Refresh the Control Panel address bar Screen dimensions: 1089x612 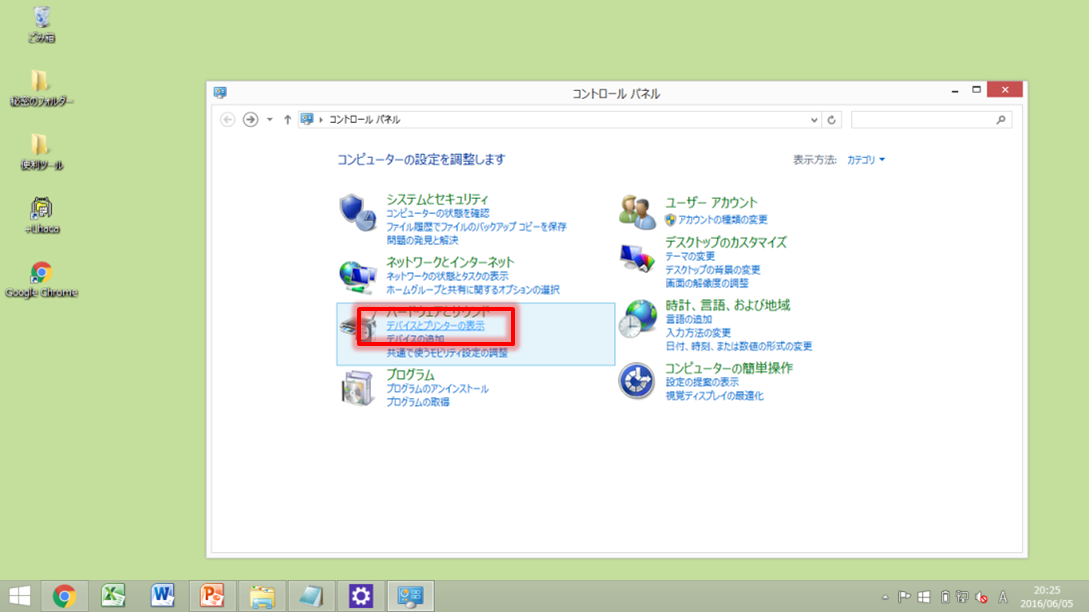(832, 120)
